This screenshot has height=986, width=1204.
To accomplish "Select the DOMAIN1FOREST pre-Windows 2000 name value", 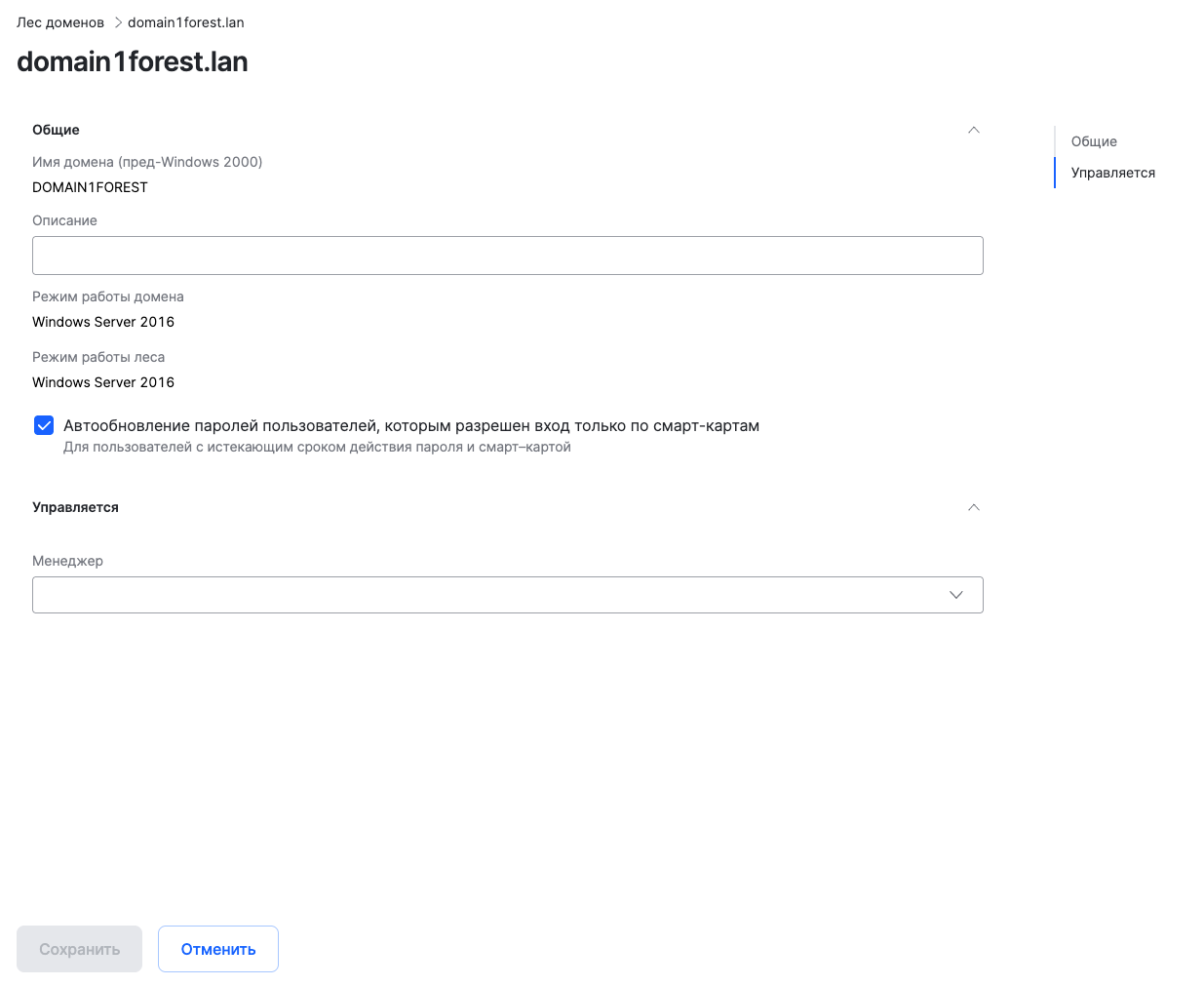I will tap(90, 187).
